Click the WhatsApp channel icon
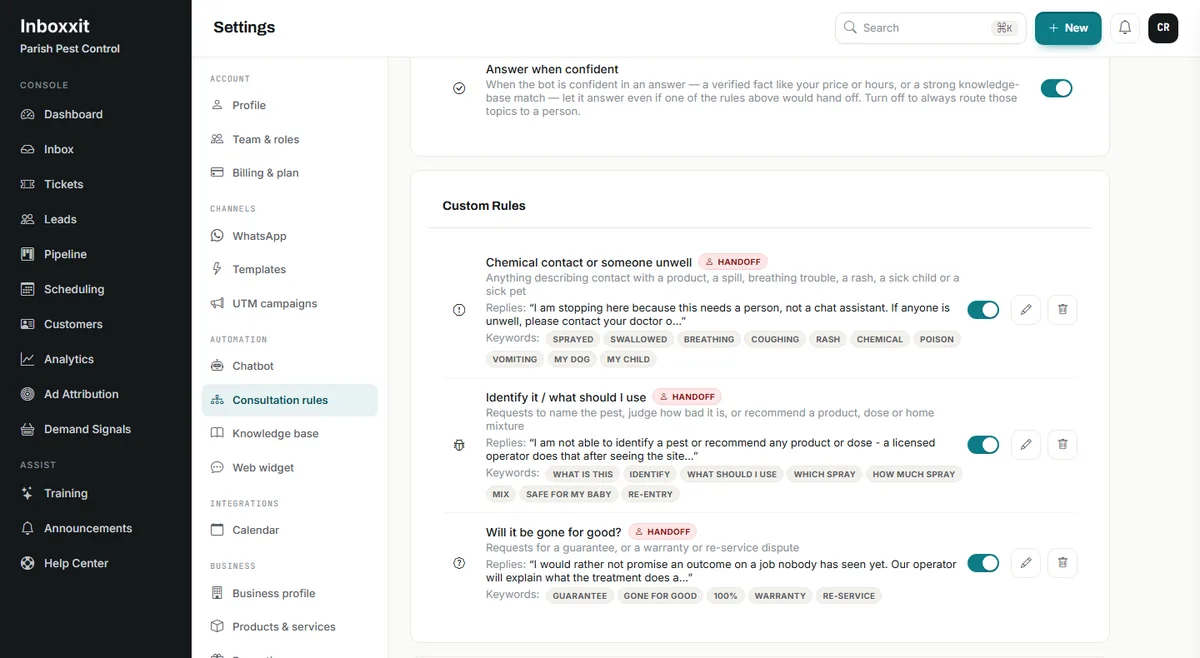 click(x=217, y=236)
